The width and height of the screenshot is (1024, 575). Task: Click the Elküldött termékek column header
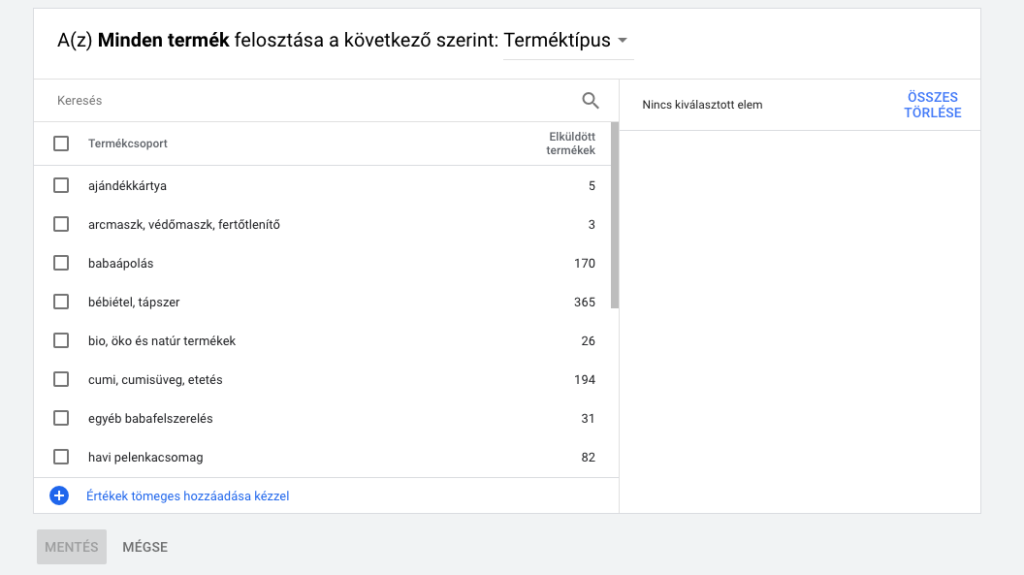[570, 144]
